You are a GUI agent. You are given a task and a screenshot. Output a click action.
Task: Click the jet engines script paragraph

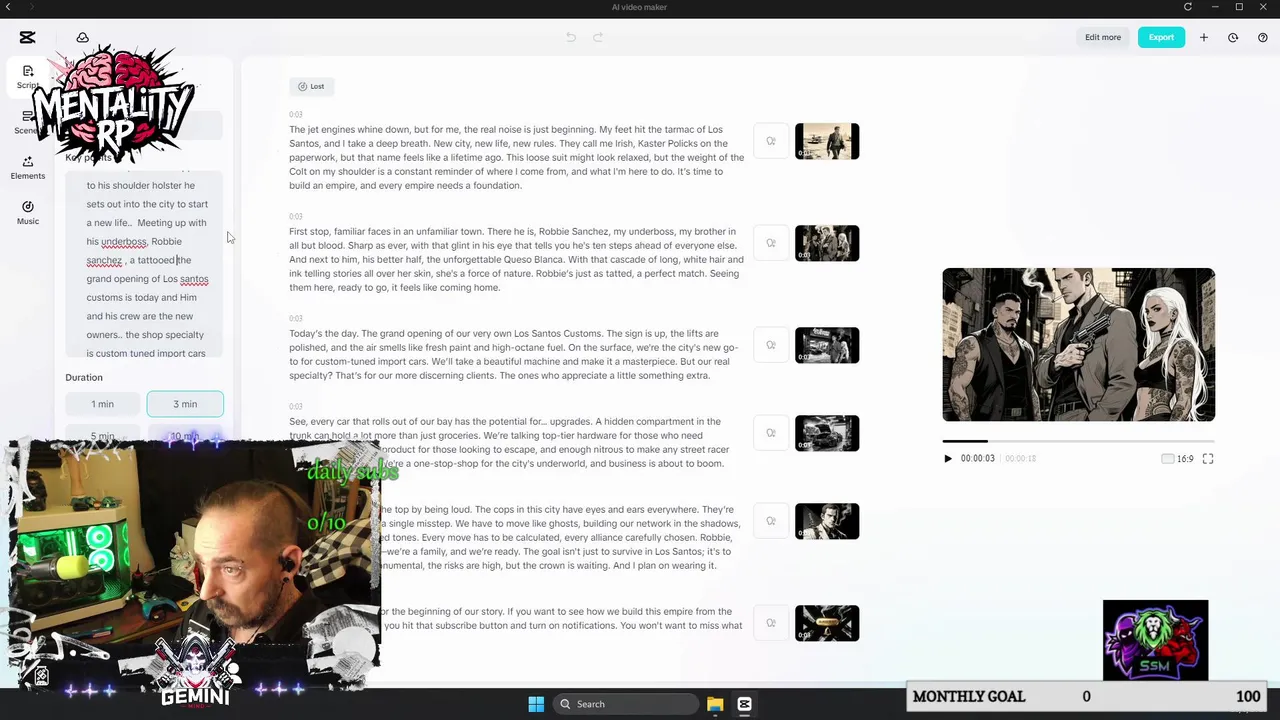pos(517,157)
